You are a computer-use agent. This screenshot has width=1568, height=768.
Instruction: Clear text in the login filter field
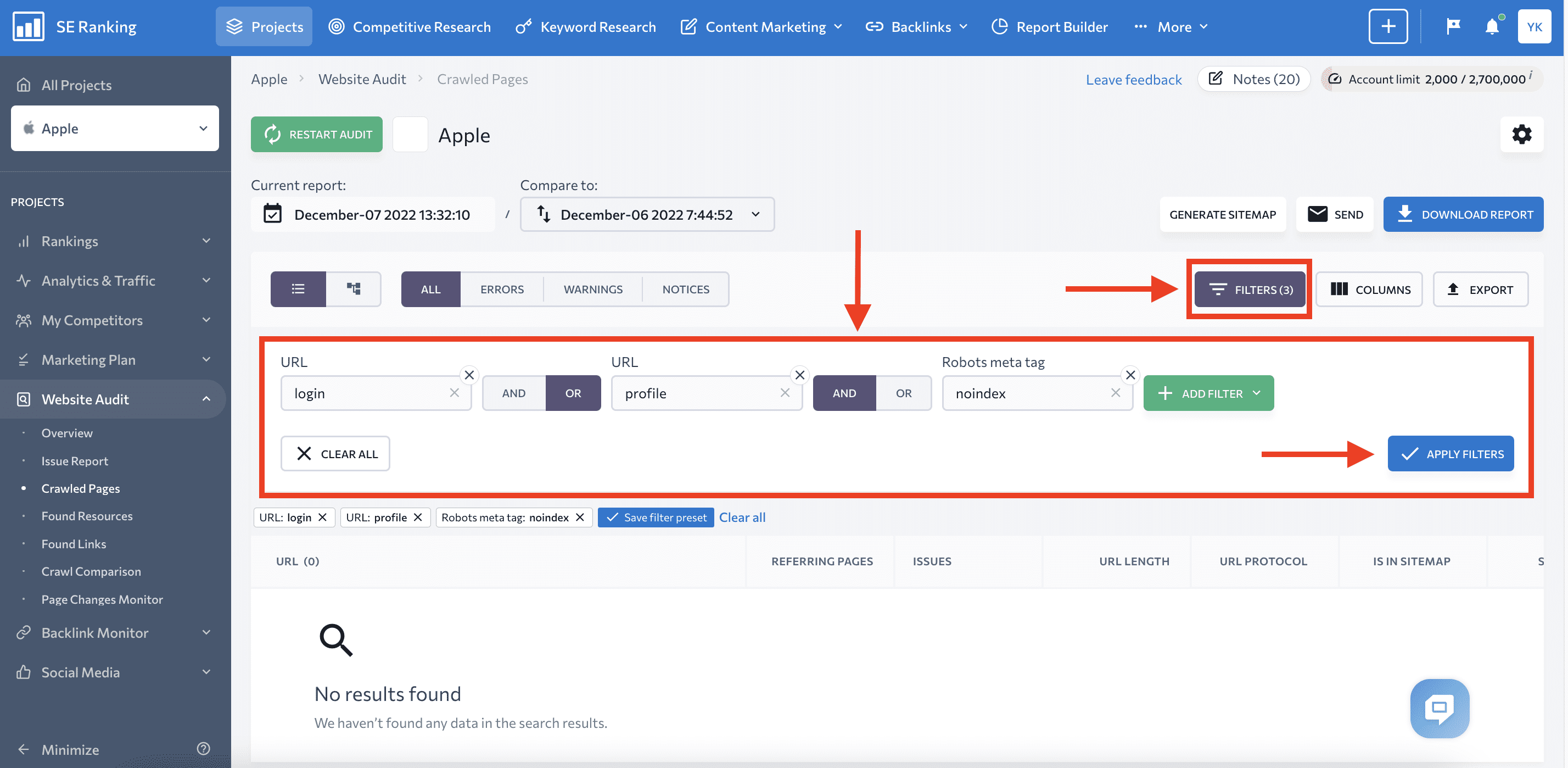454,393
